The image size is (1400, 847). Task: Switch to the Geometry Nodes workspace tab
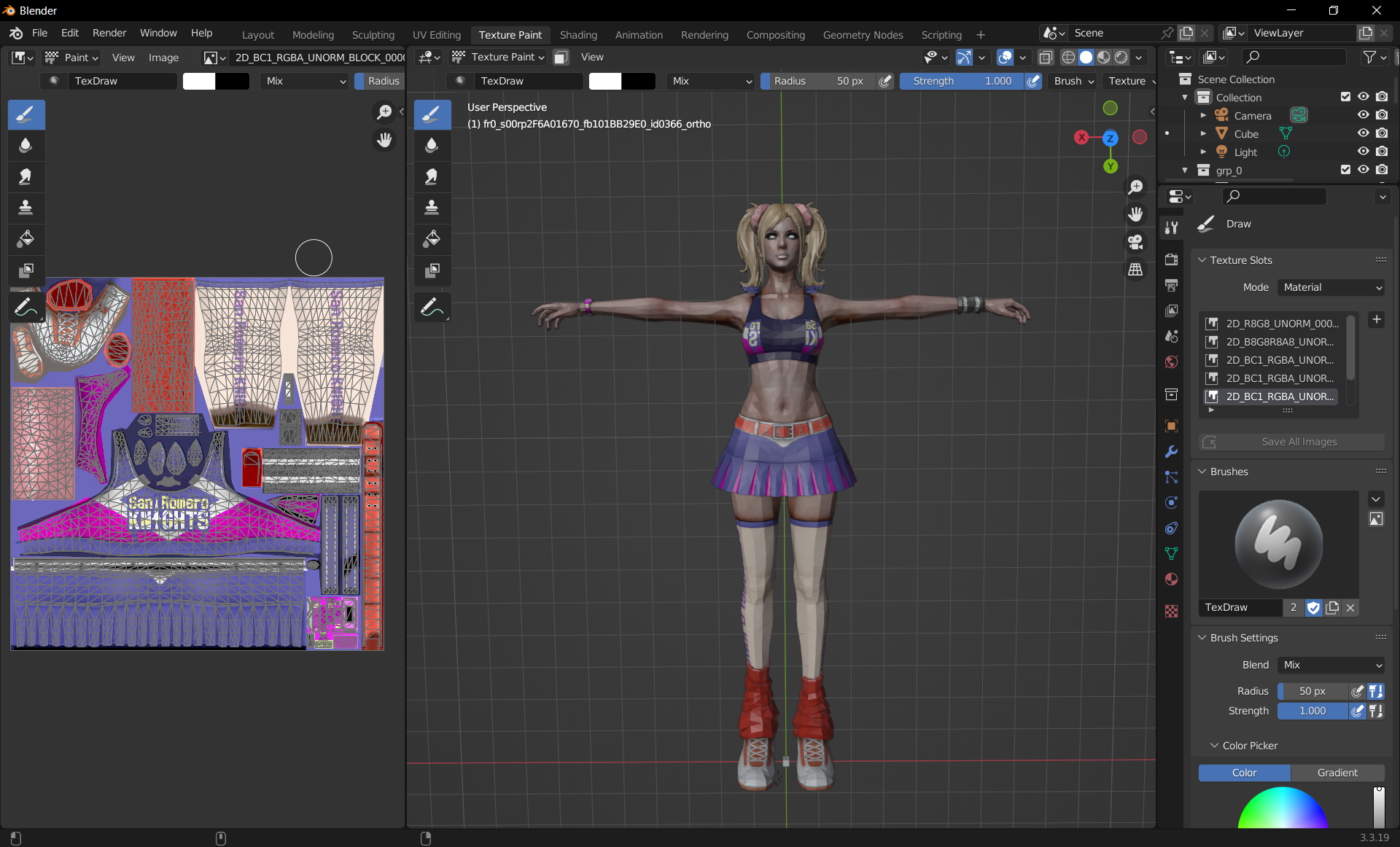[863, 35]
